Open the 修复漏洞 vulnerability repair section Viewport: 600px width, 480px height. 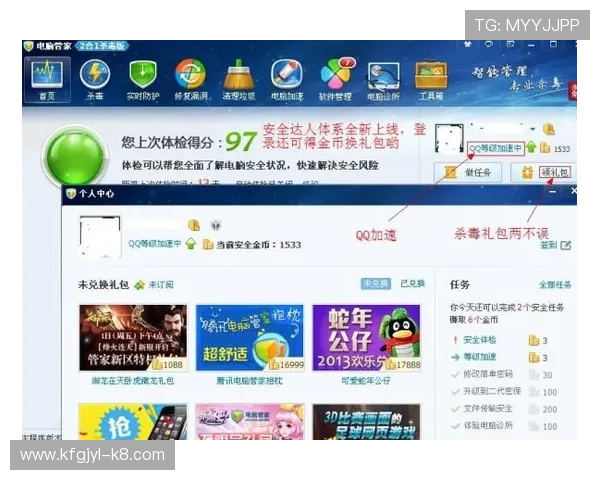click(191, 80)
